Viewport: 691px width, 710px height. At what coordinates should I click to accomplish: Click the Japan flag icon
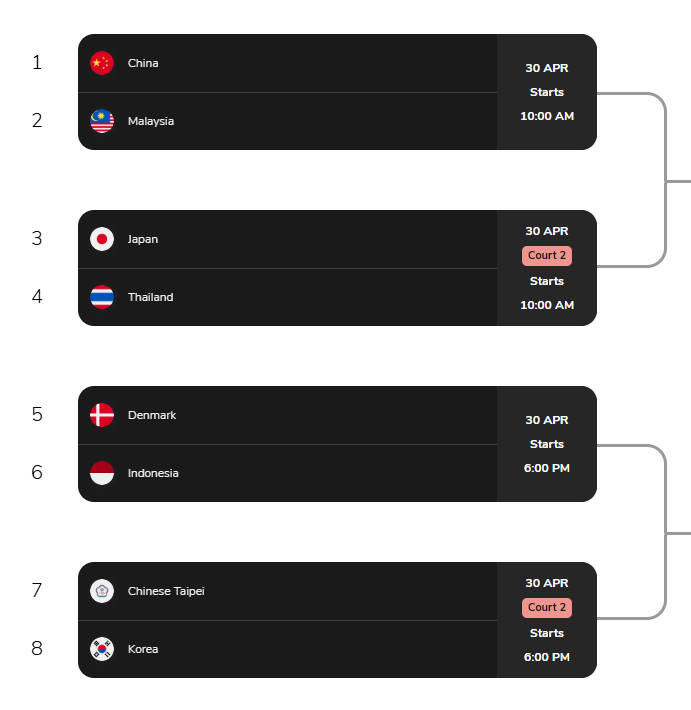pos(101,239)
